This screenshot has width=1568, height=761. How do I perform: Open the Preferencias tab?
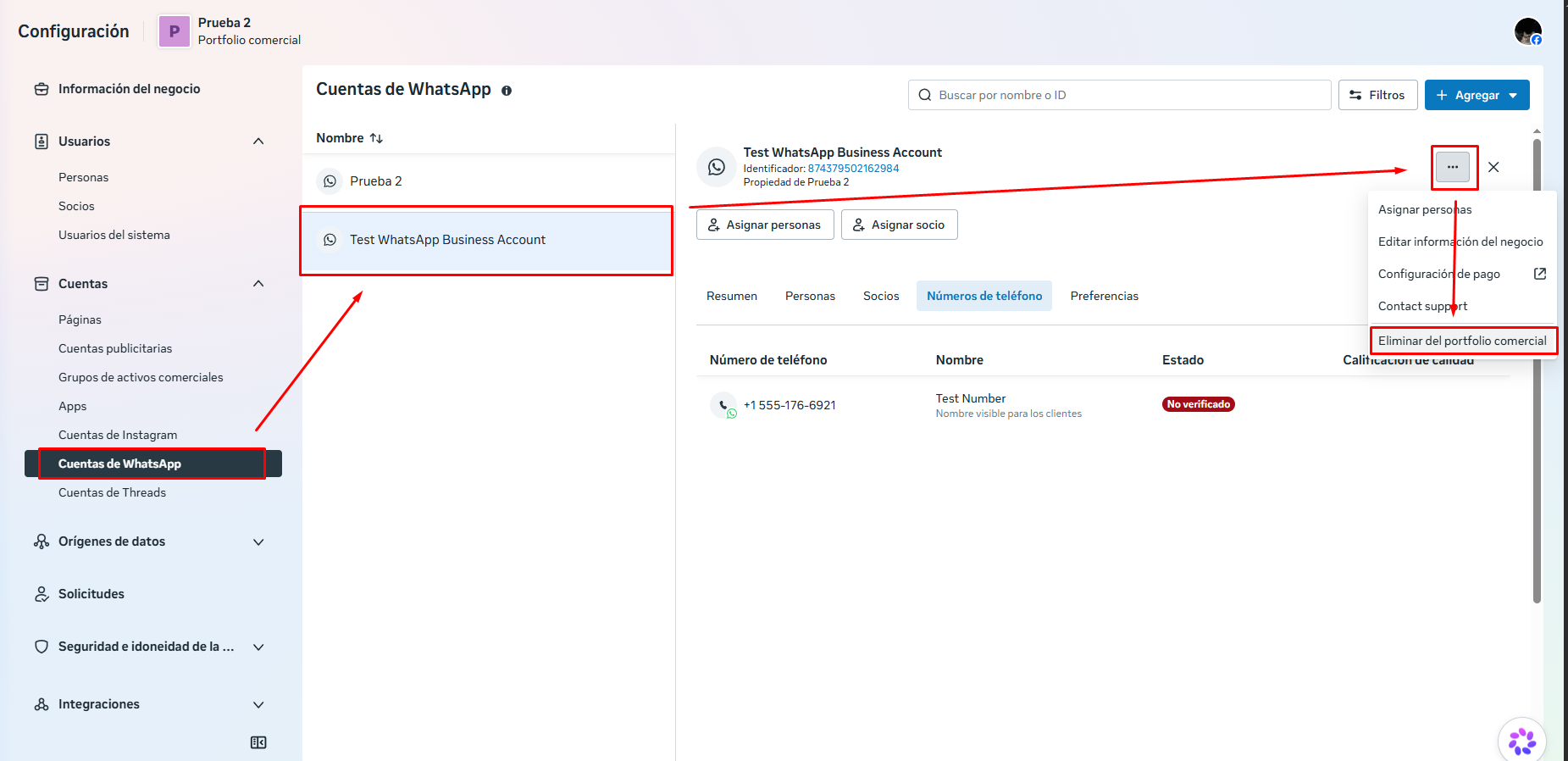(x=1104, y=296)
